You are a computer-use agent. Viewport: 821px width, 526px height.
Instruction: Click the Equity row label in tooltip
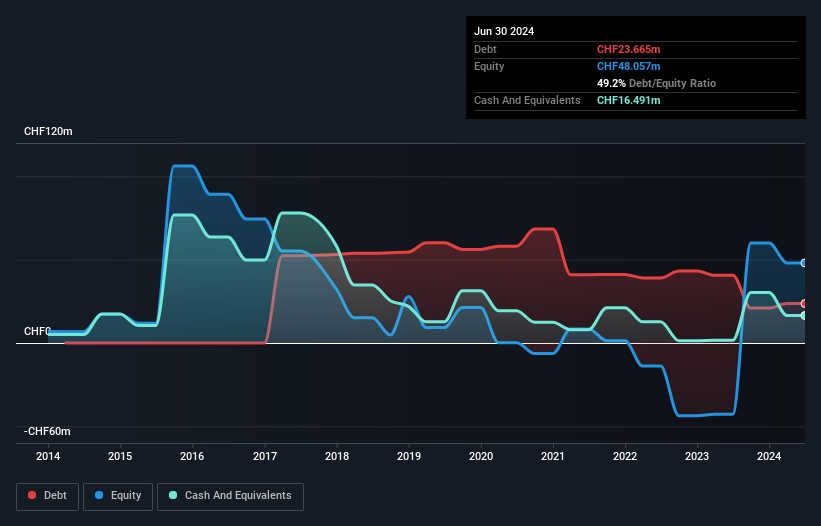pos(489,66)
